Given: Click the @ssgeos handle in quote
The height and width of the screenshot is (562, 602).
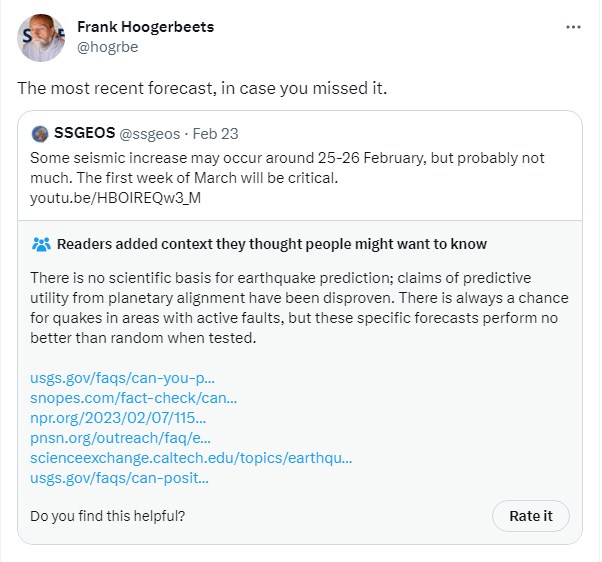Looking at the screenshot, I should point(153,134).
